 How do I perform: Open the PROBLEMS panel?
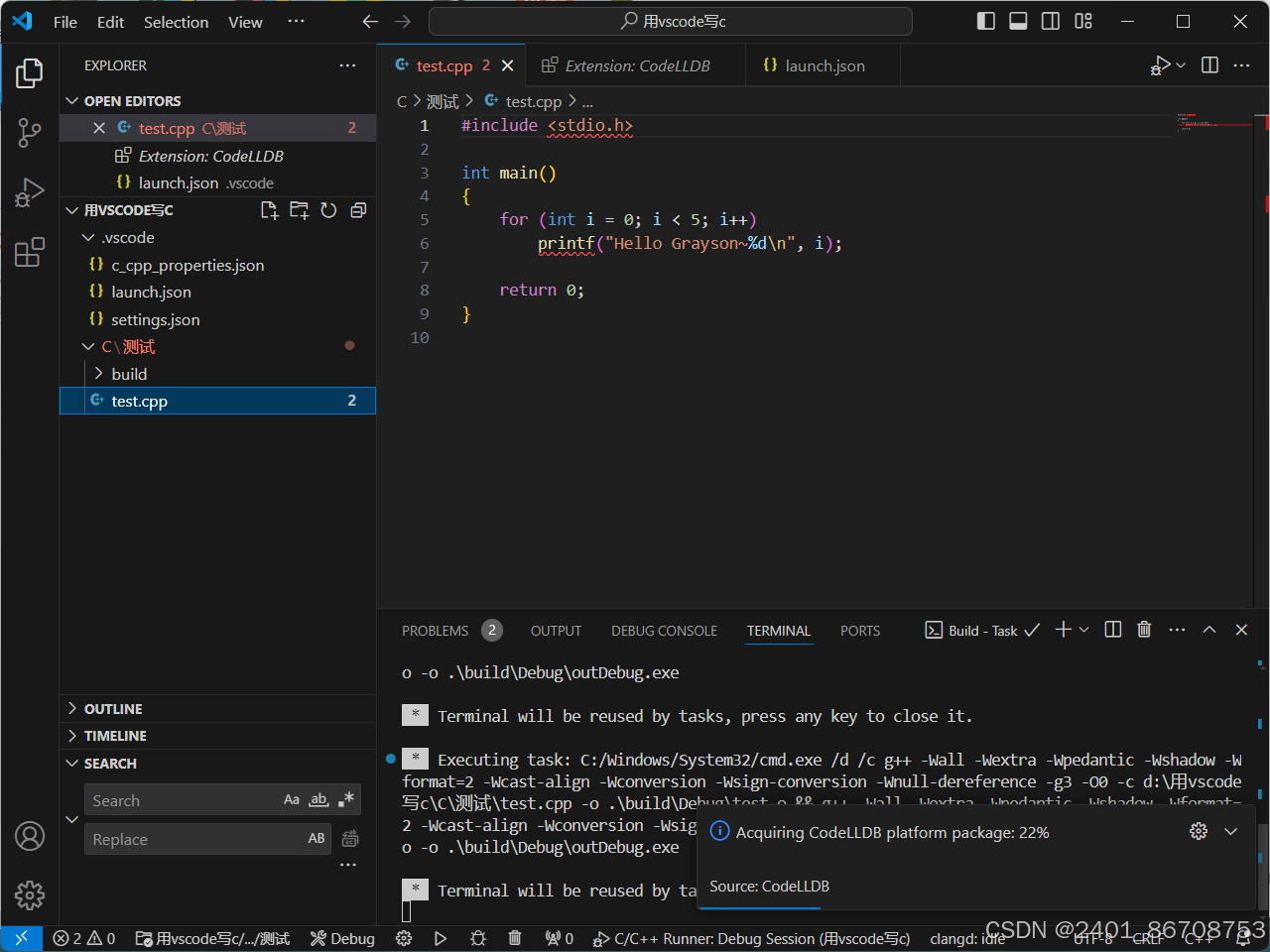pos(437,630)
